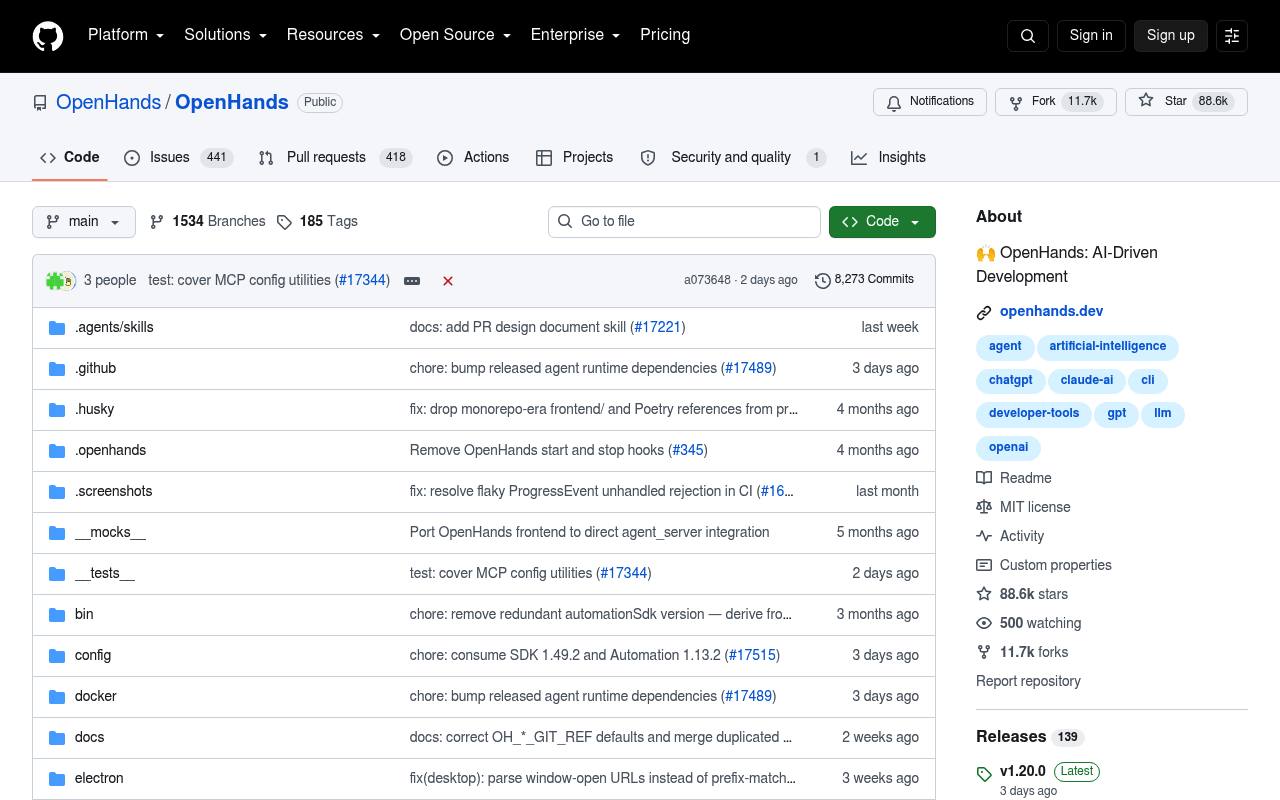1280x800 pixels.
Task: Open the Solutions dropdown menu
Action: 225,35
